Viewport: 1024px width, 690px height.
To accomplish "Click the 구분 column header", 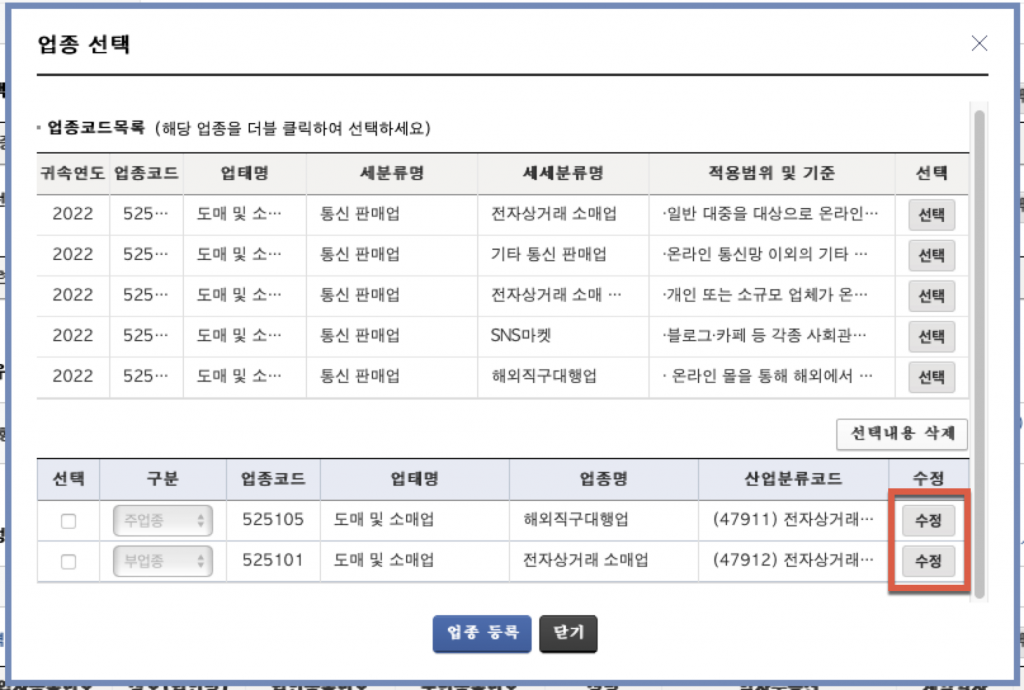I will point(163,478).
